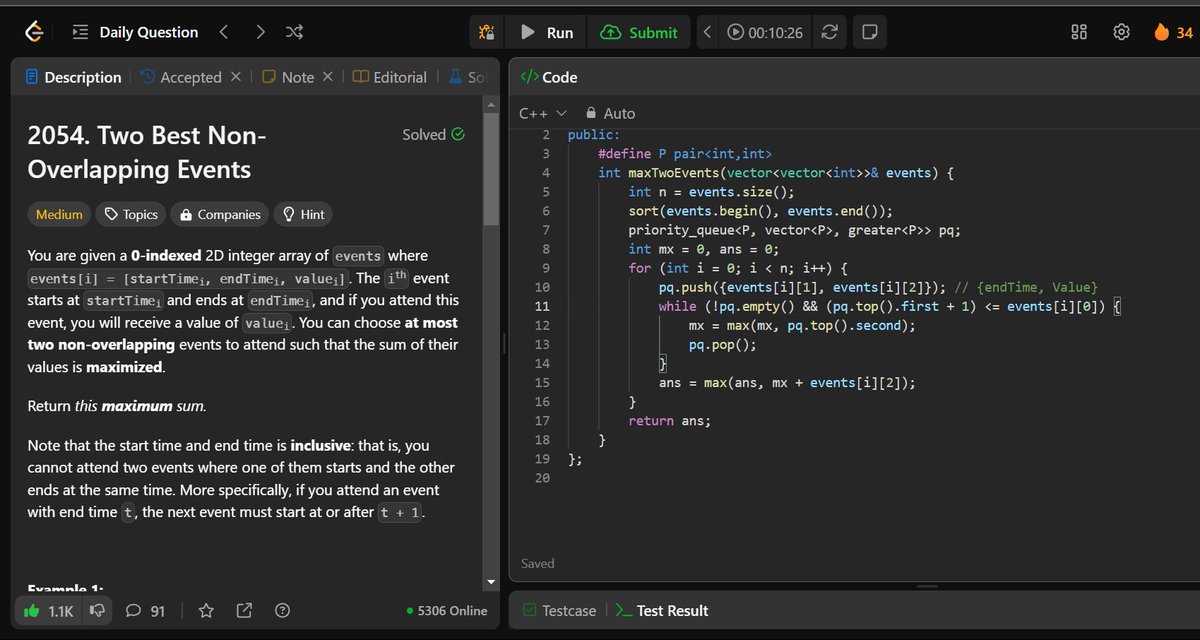Image resolution: width=1200 pixels, height=640 pixels.
Task: Open the Editorial tab
Action: 389,77
